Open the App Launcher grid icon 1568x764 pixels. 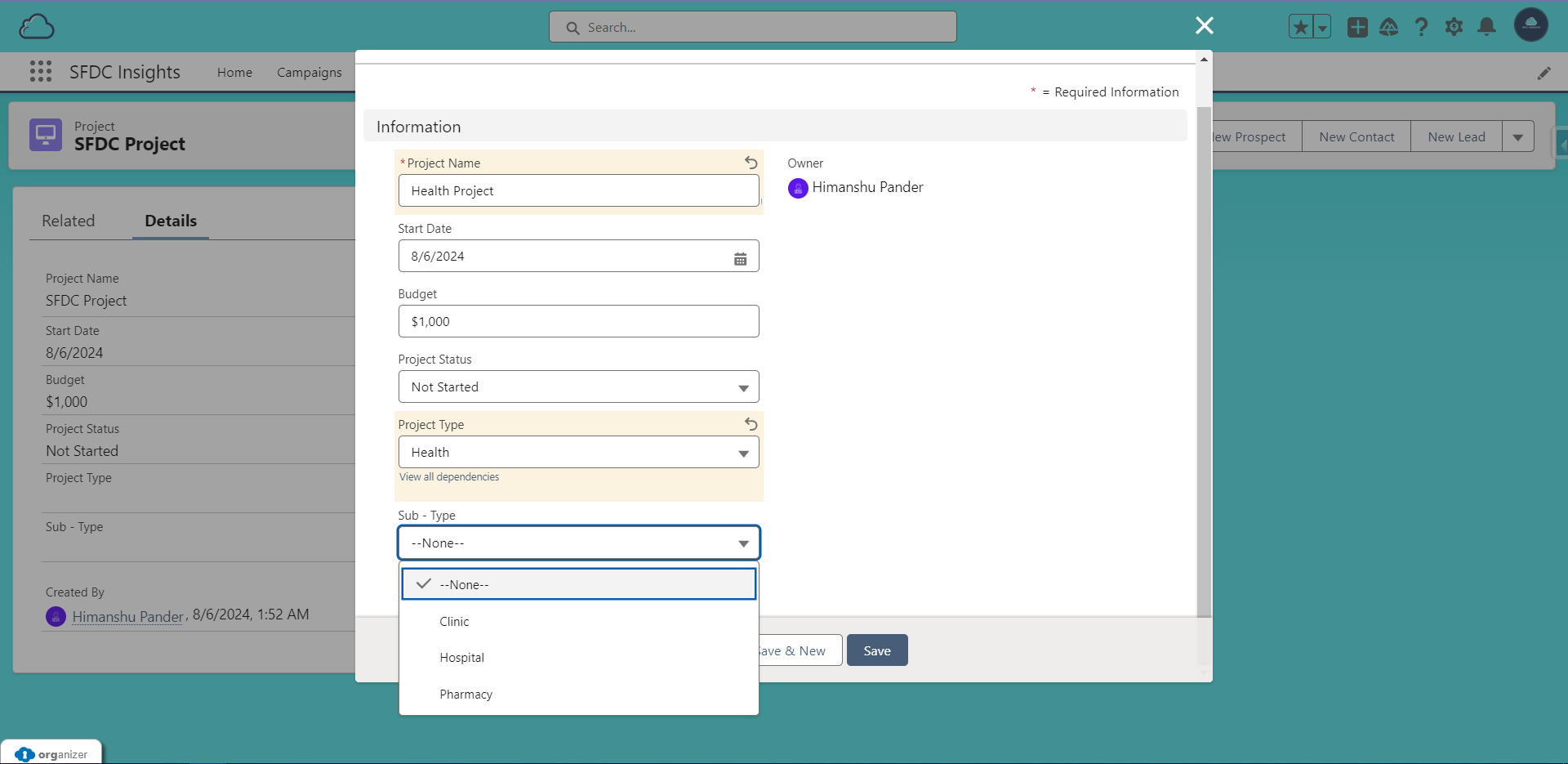pyautogui.click(x=40, y=72)
